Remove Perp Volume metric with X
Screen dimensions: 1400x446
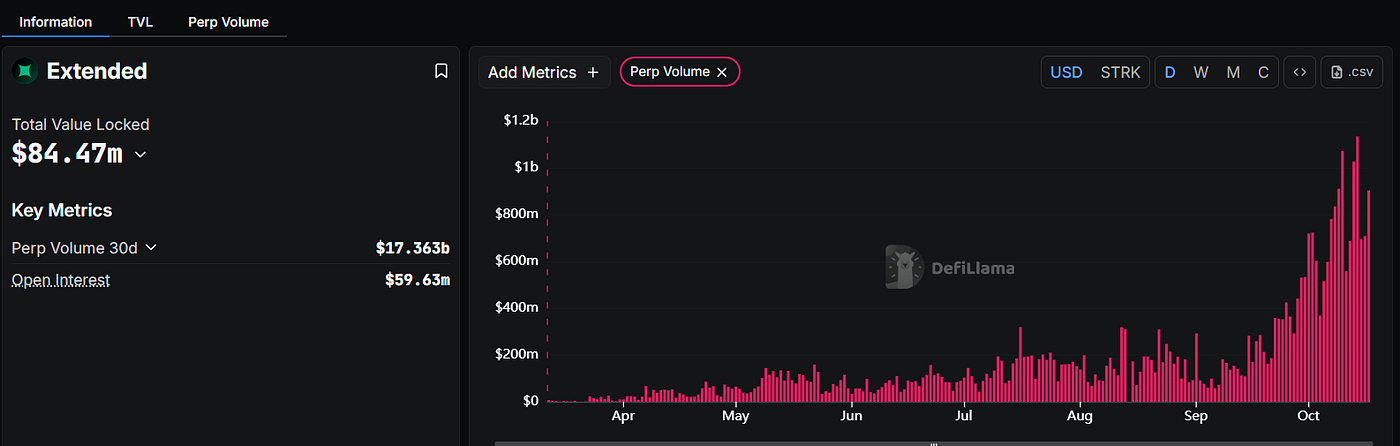[721, 72]
